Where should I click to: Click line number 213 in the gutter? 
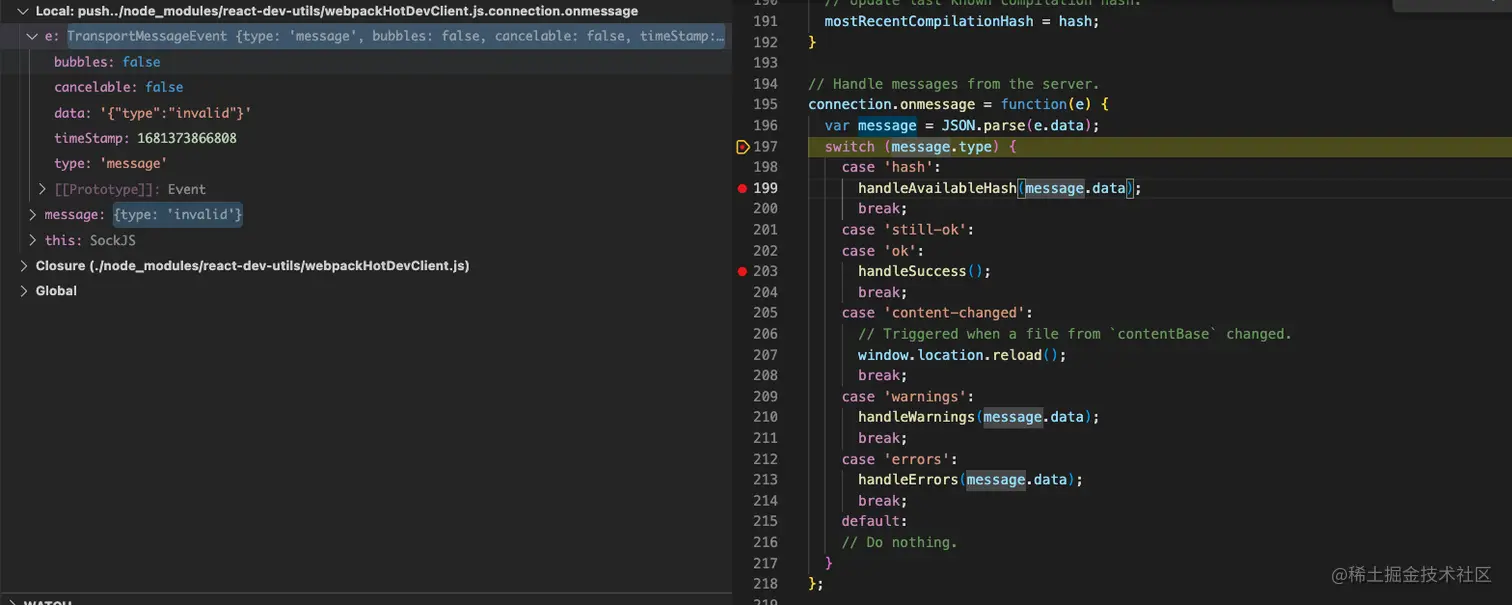pyautogui.click(x=765, y=480)
